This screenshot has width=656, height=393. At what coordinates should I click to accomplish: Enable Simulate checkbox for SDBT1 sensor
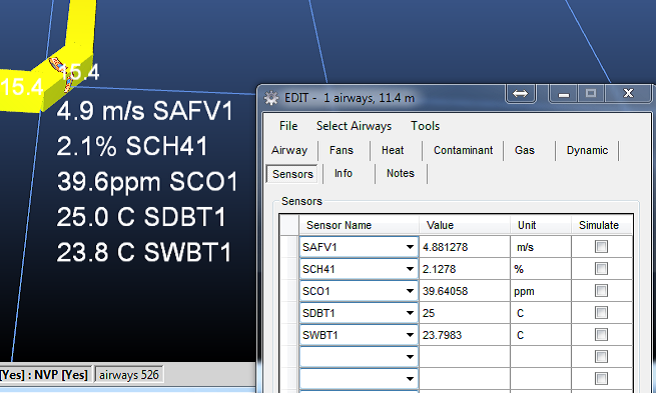tap(601, 313)
